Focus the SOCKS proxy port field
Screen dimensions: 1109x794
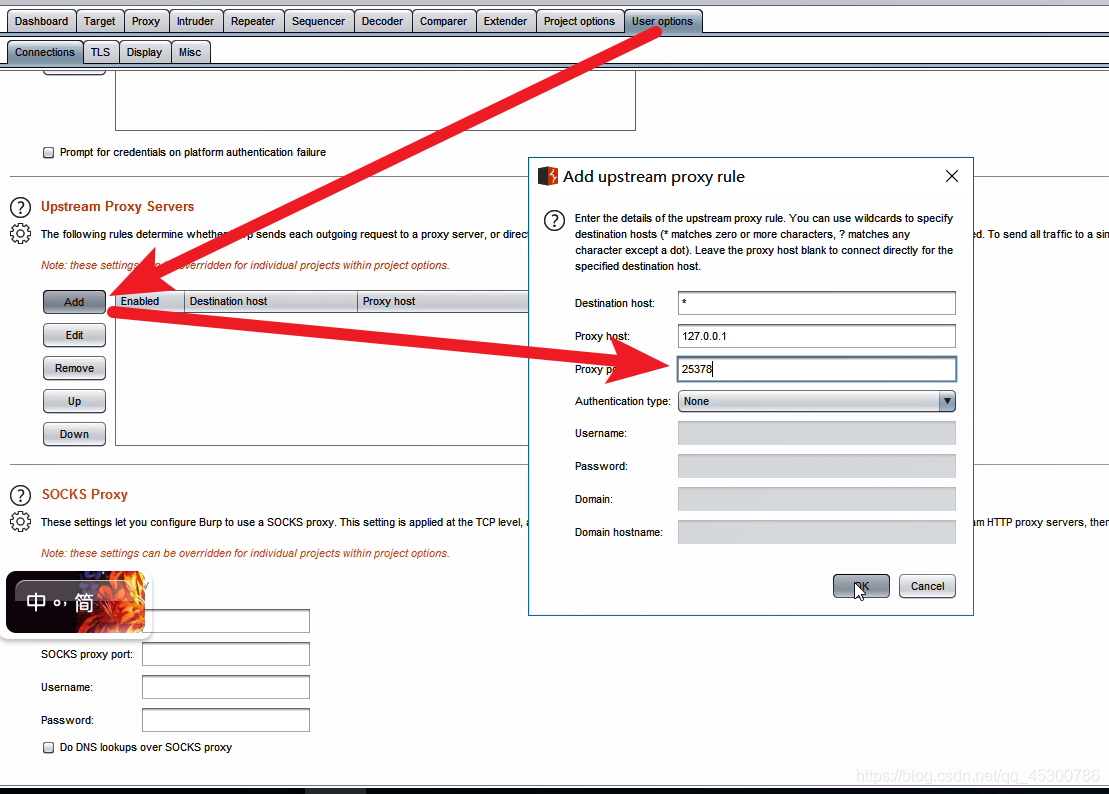click(225, 654)
